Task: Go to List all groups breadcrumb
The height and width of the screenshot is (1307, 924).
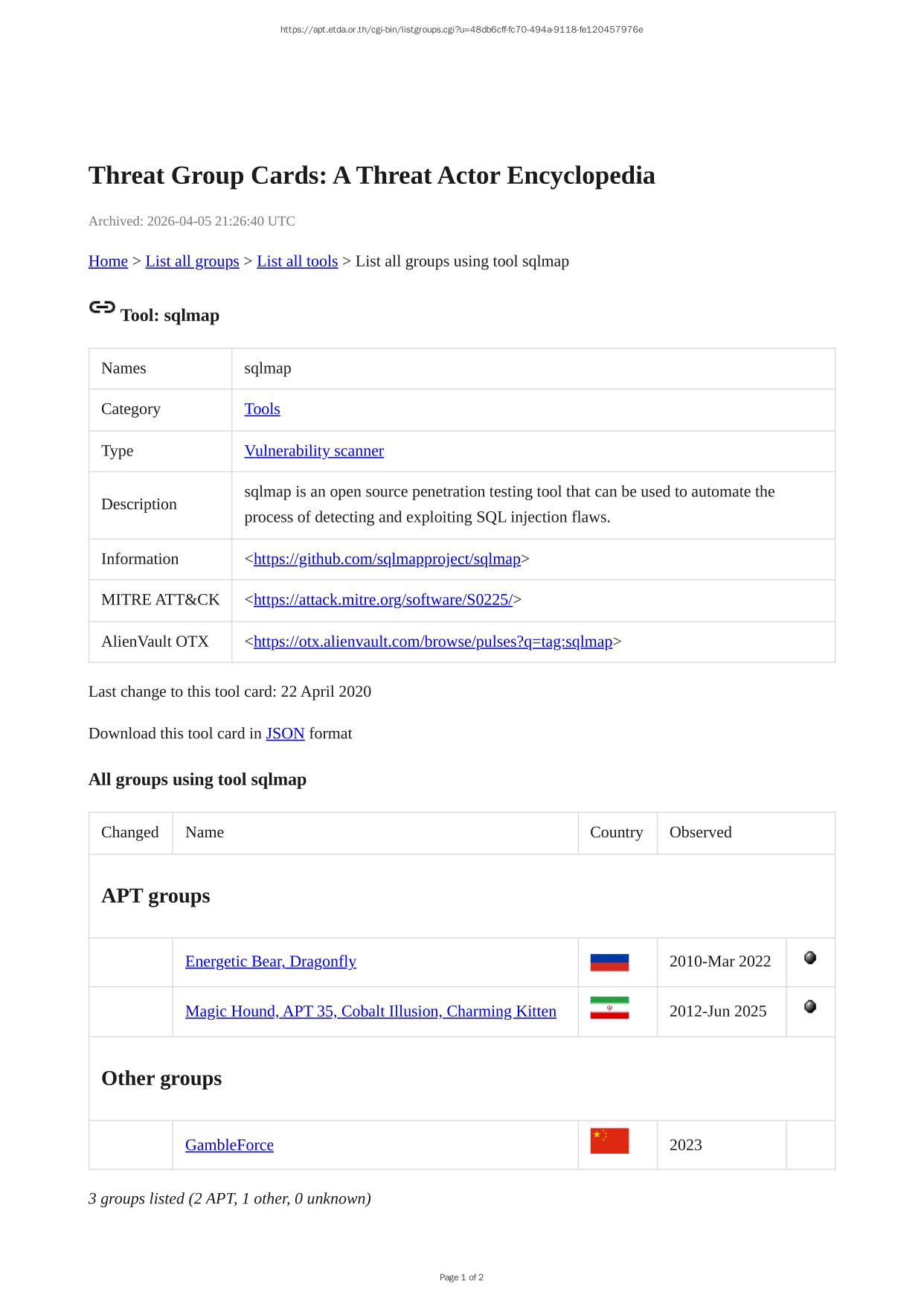Action: point(192,261)
